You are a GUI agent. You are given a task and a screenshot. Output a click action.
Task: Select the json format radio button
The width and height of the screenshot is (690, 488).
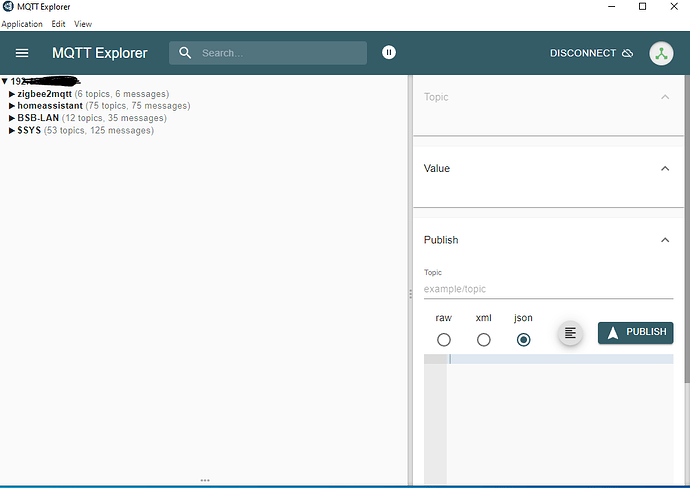523,340
